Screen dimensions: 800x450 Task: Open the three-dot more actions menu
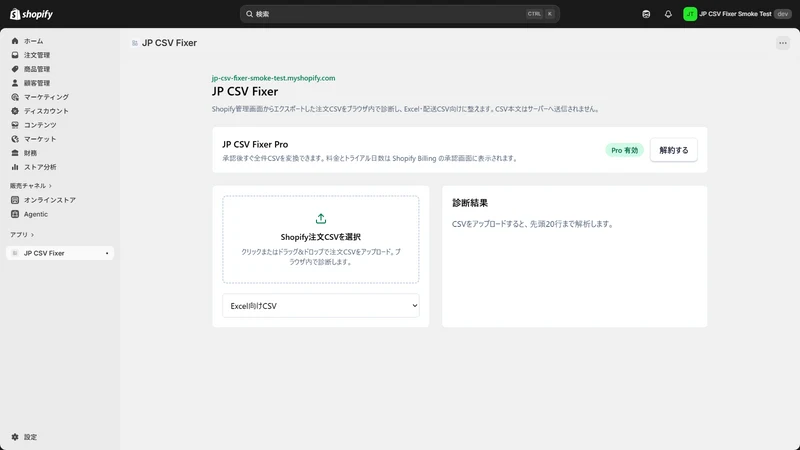click(x=783, y=43)
